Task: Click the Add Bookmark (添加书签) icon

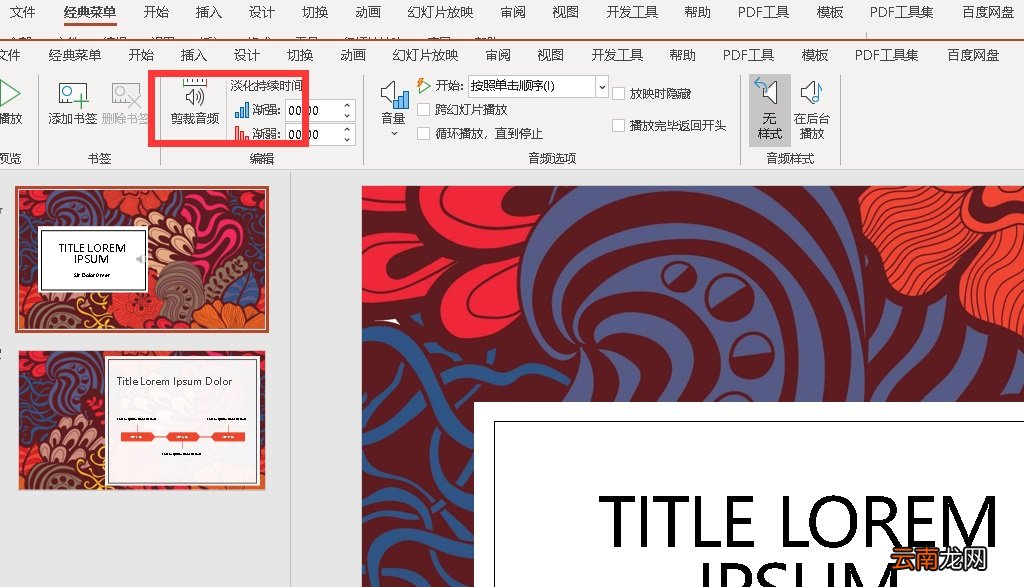Action: click(x=73, y=95)
